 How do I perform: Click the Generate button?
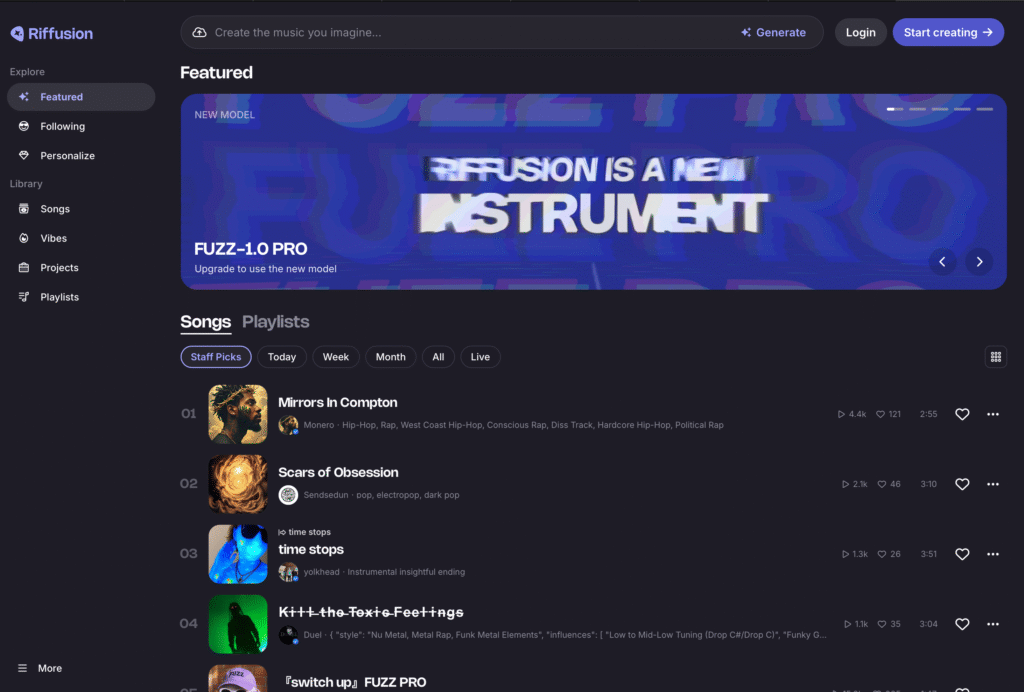tap(773, 32)
